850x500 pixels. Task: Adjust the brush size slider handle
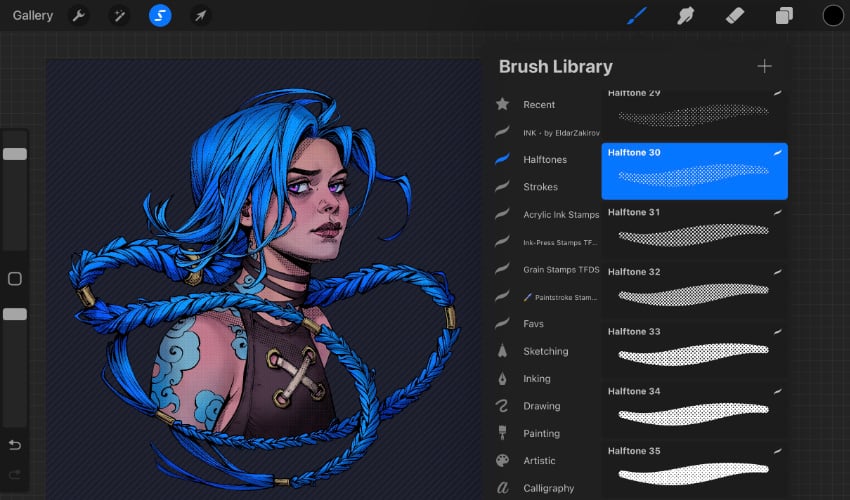pos(15,154)
